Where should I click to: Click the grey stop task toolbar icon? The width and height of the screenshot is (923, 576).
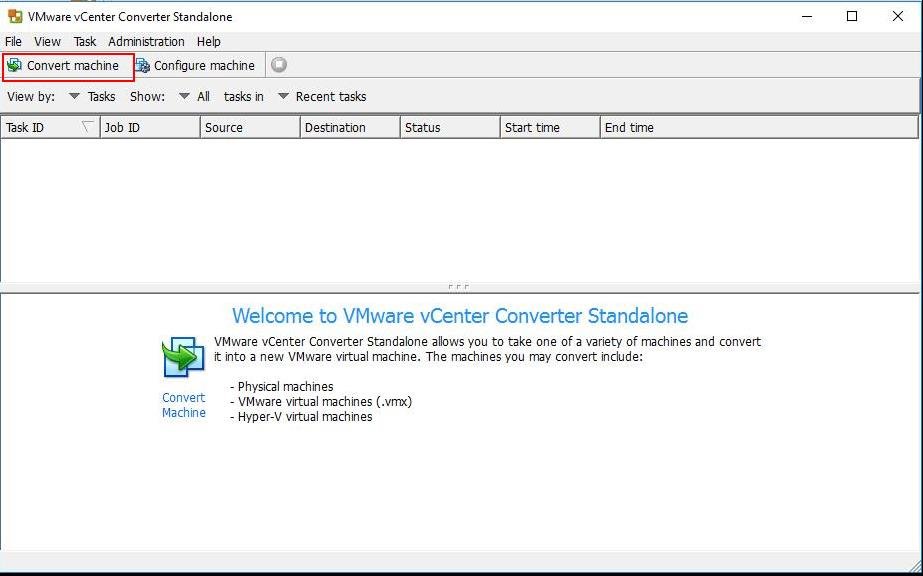tap(279, 65)
